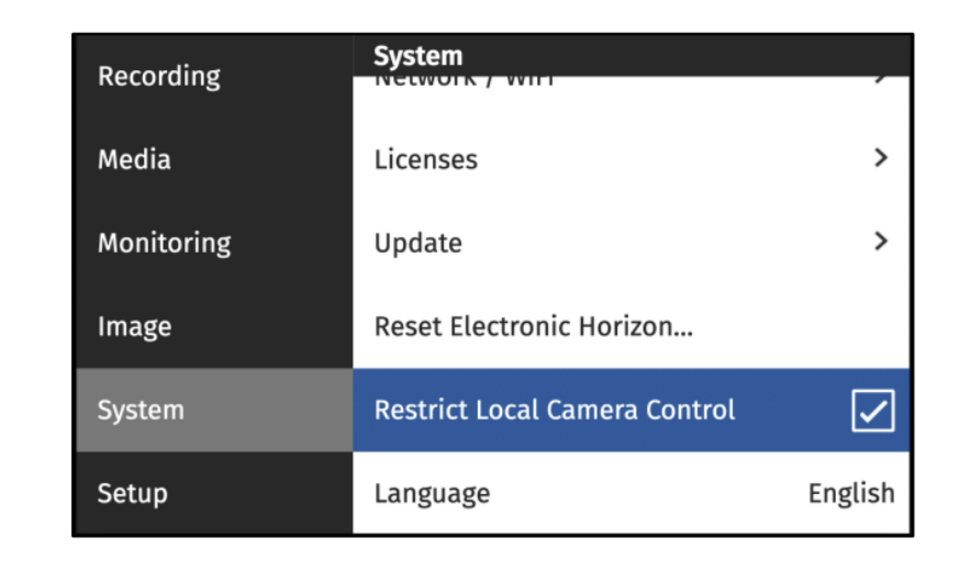Open the Update settings entry
The image size is (960, 582).
click(x=418, y=243)
